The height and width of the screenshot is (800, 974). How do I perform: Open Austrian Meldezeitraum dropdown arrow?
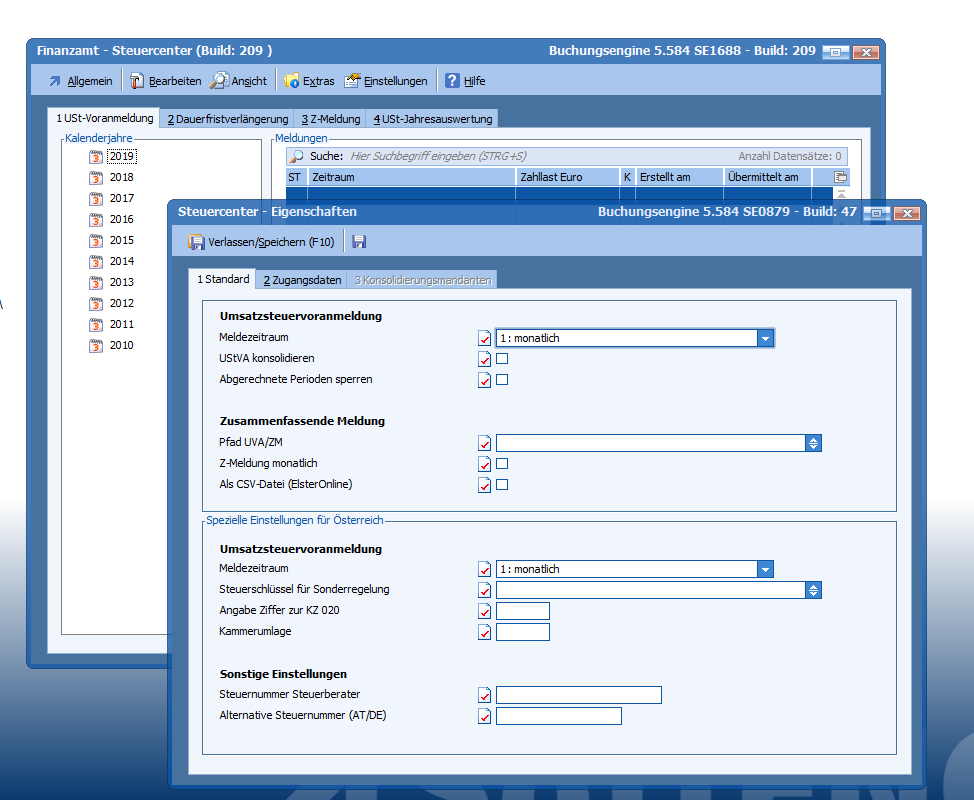pyautogui.click(x=765, y=570)
